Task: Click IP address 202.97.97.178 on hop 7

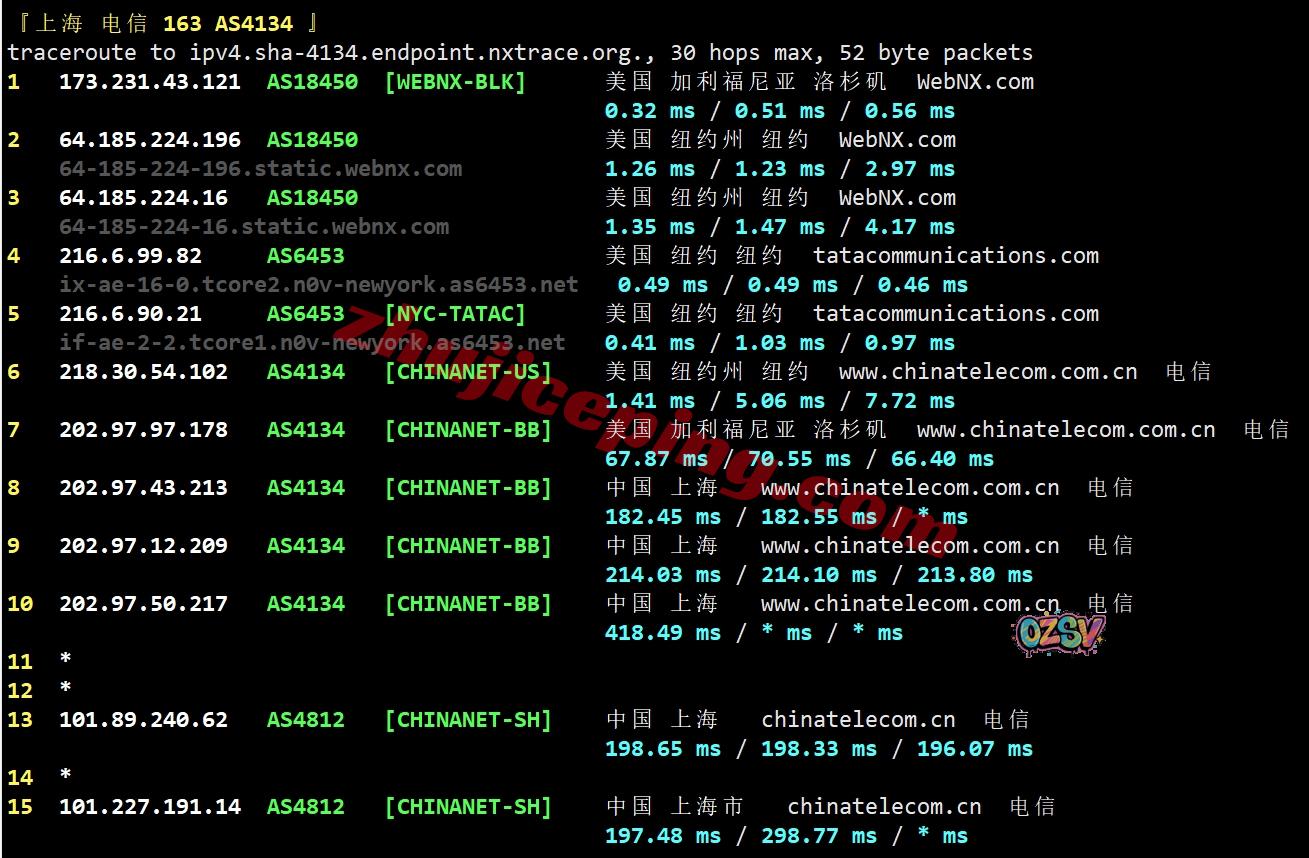Action: 143,430
